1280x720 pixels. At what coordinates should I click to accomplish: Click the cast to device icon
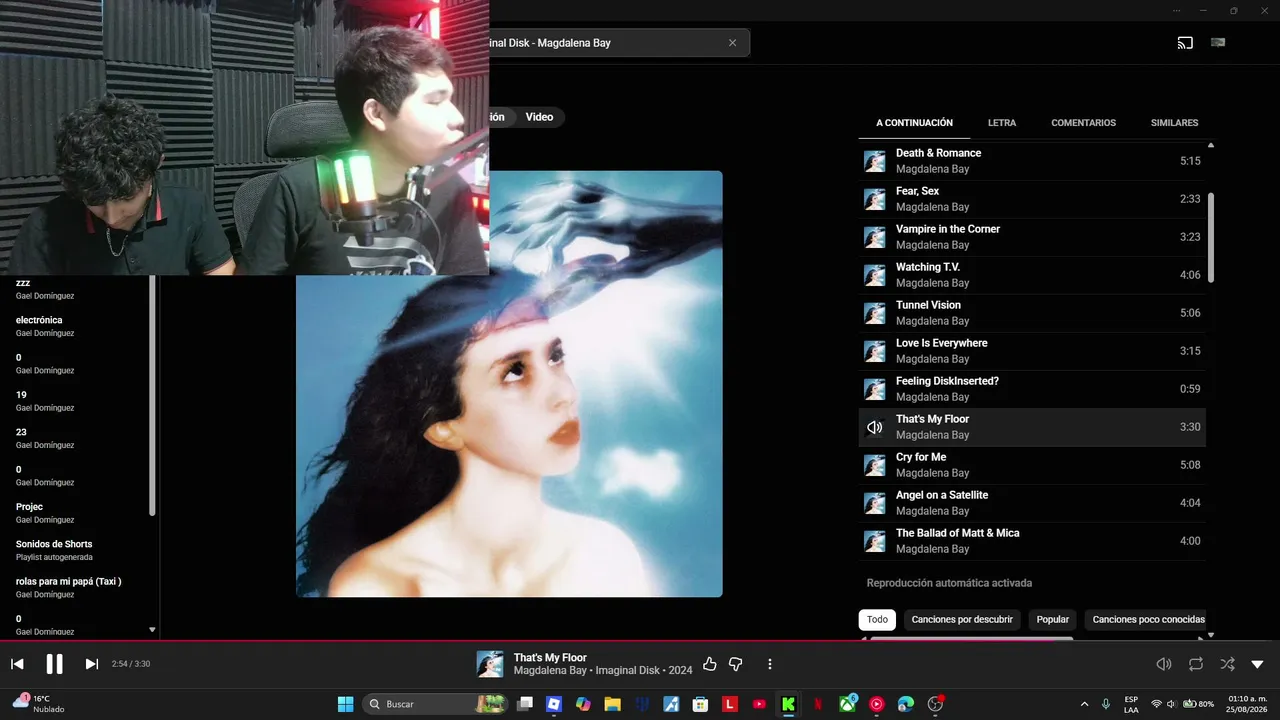(x=1185, y=43)
